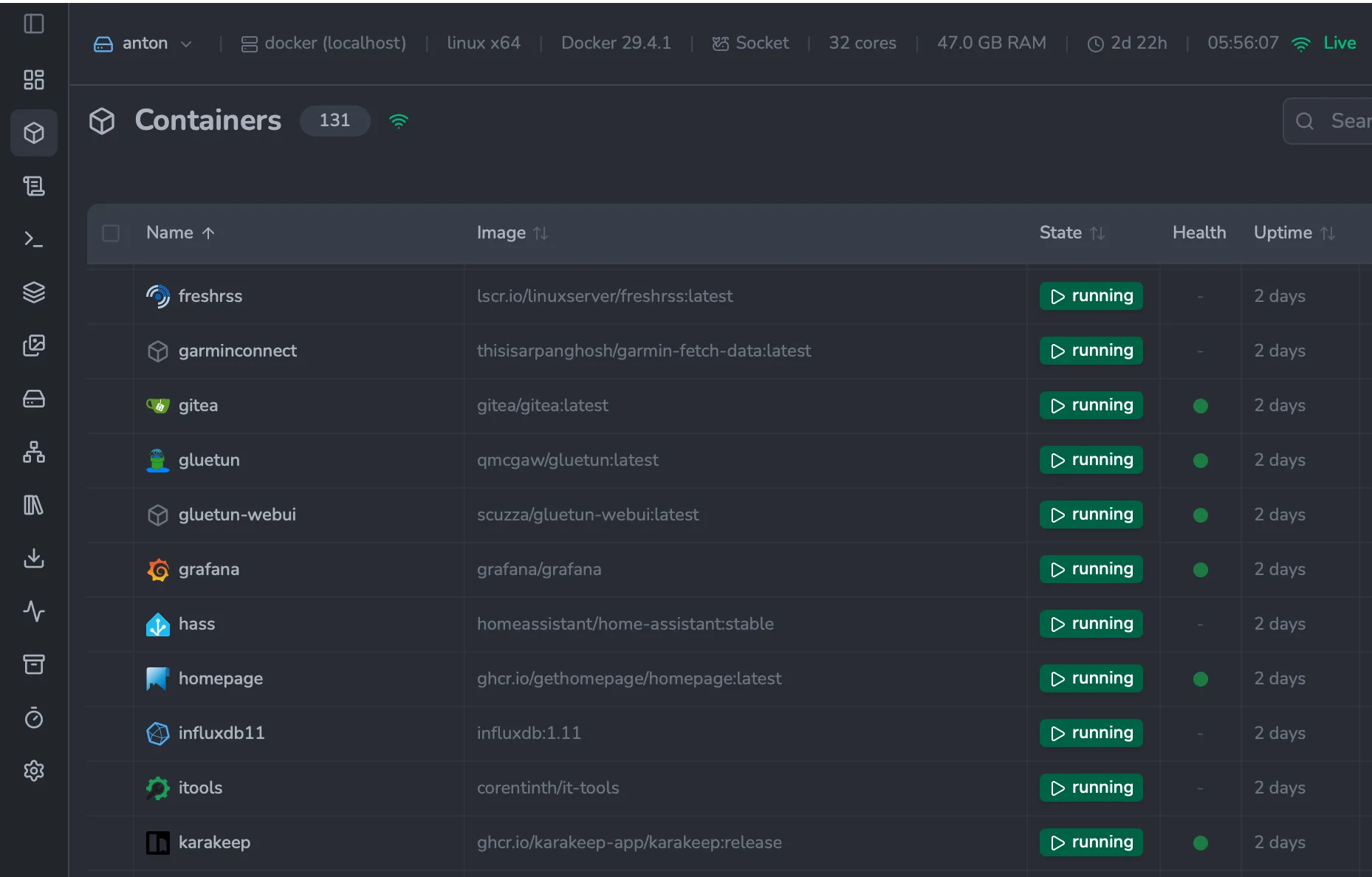Click running state badge for hass
The width and height of the screenshot is (1372, 877).
pos(1091,624)
